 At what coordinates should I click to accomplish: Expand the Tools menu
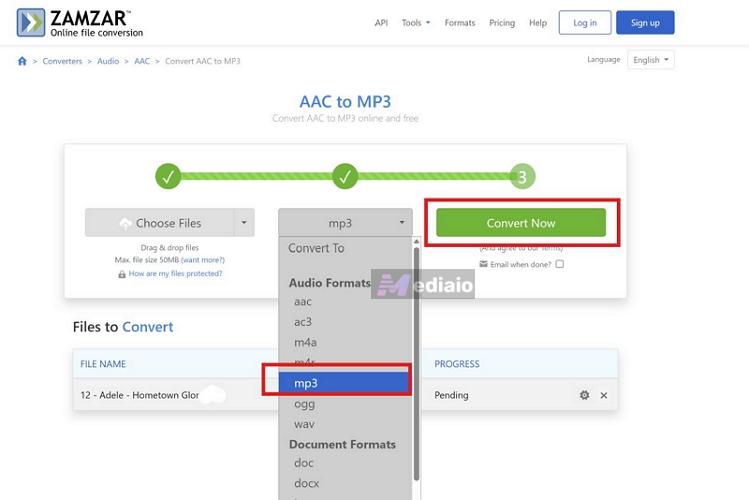point(416,23)
